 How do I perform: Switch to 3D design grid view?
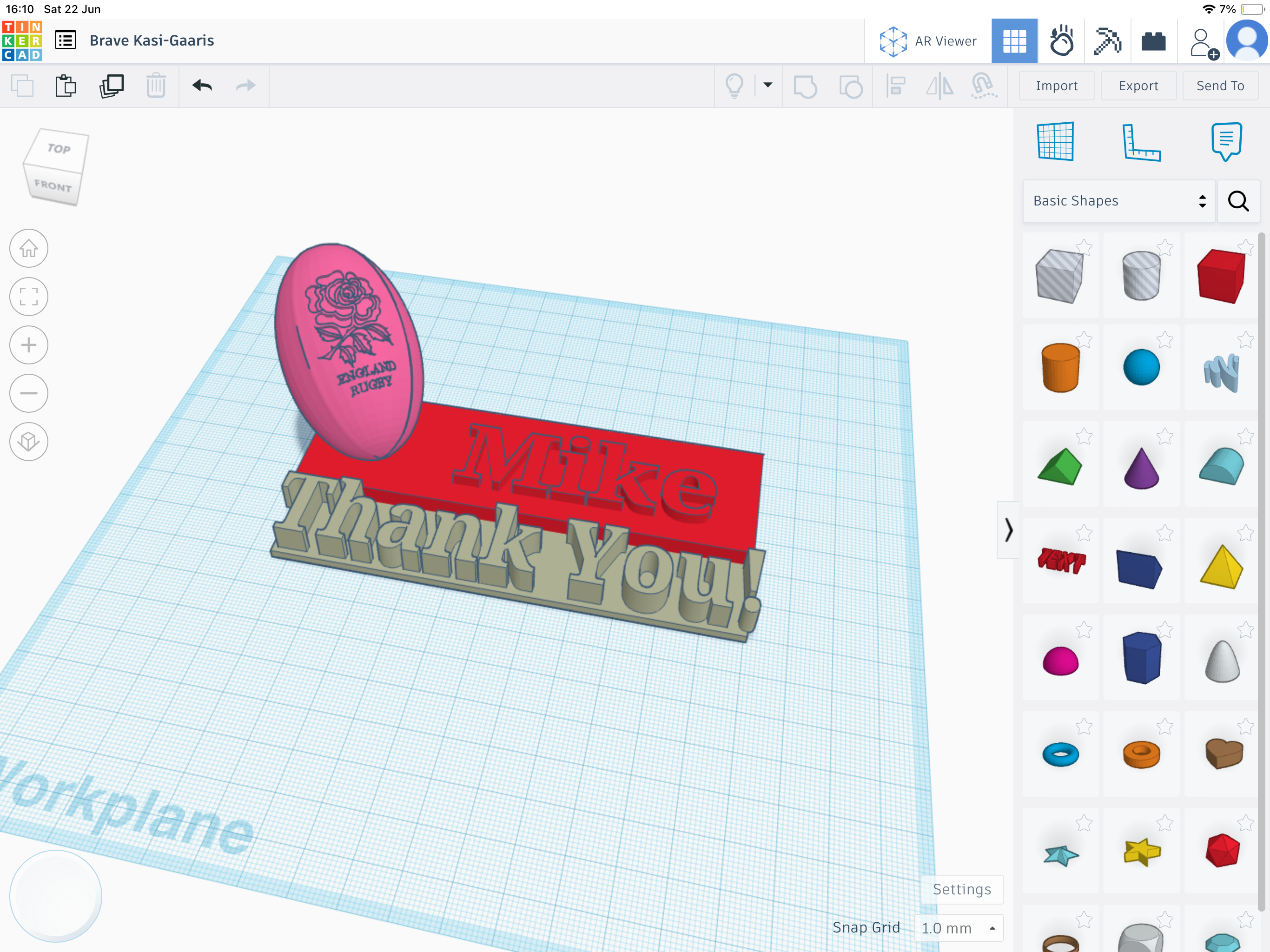coord(1014,41)
